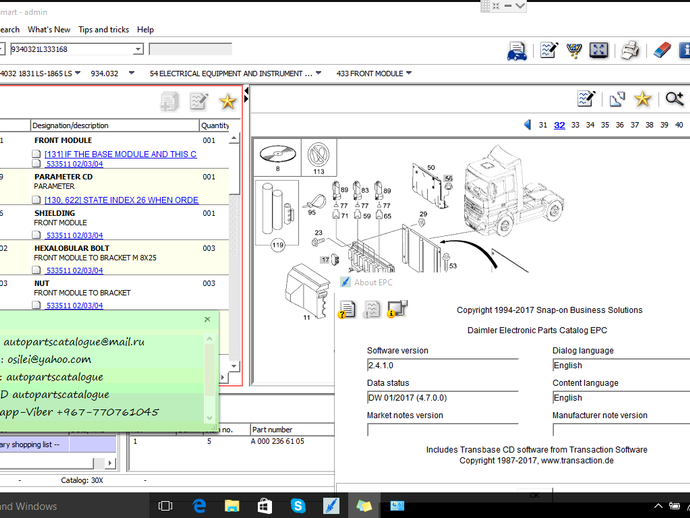Launch Edge browser from taskbar

tap(199, 506)
